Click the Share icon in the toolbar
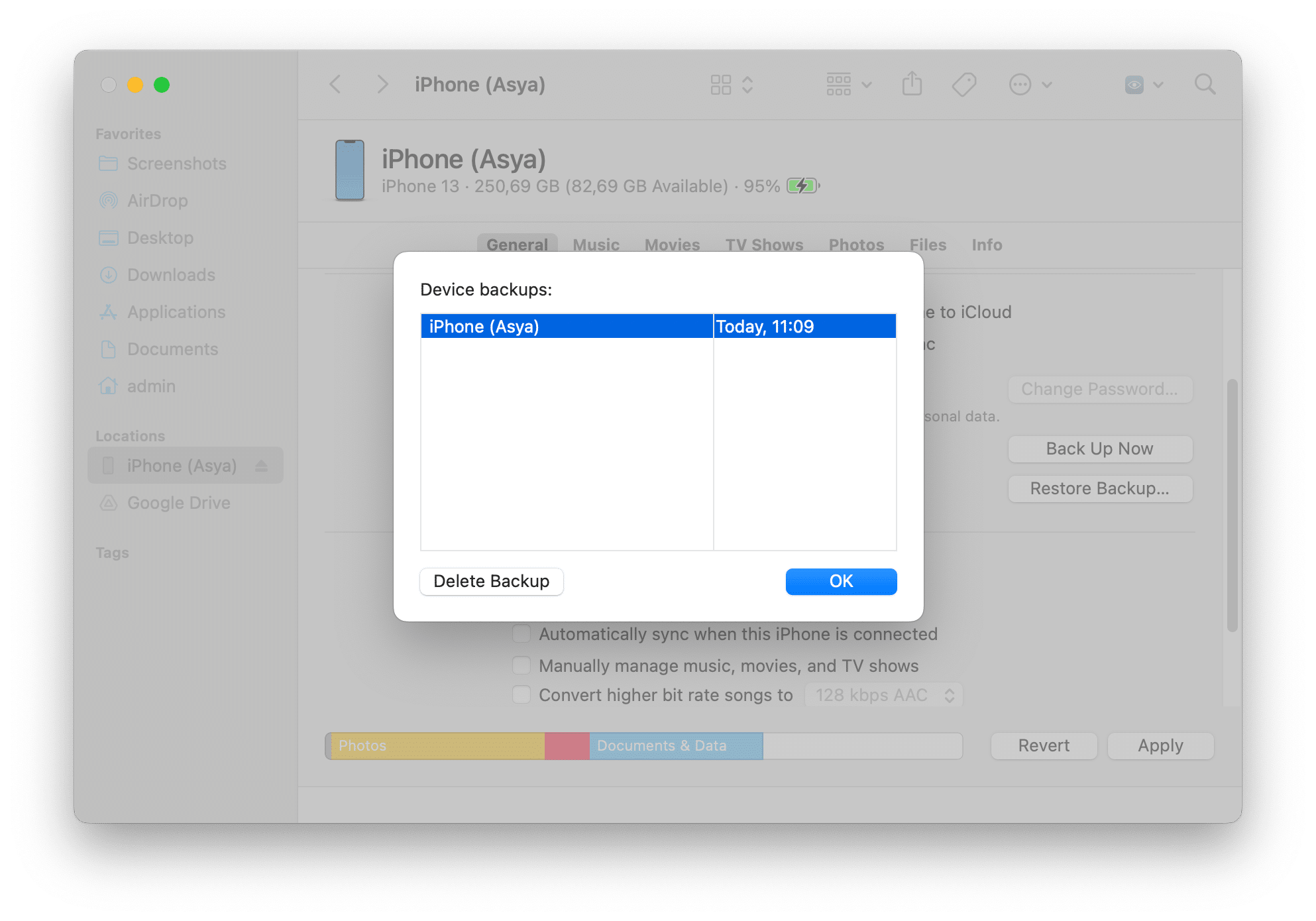 912,84
